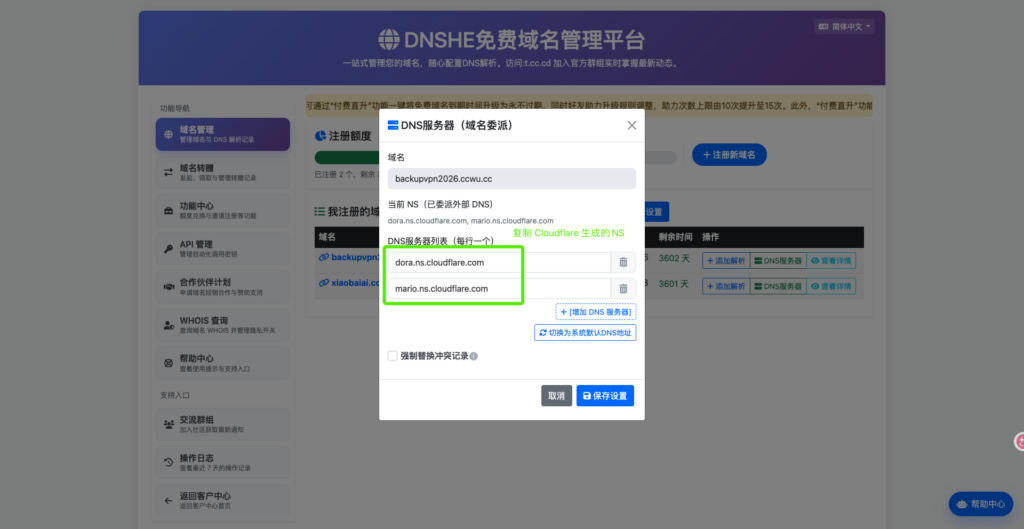The image size is (1024, 529).
Task: Click the swap arrows icon of 域名转赠
Action: click(x=168, y=172)
